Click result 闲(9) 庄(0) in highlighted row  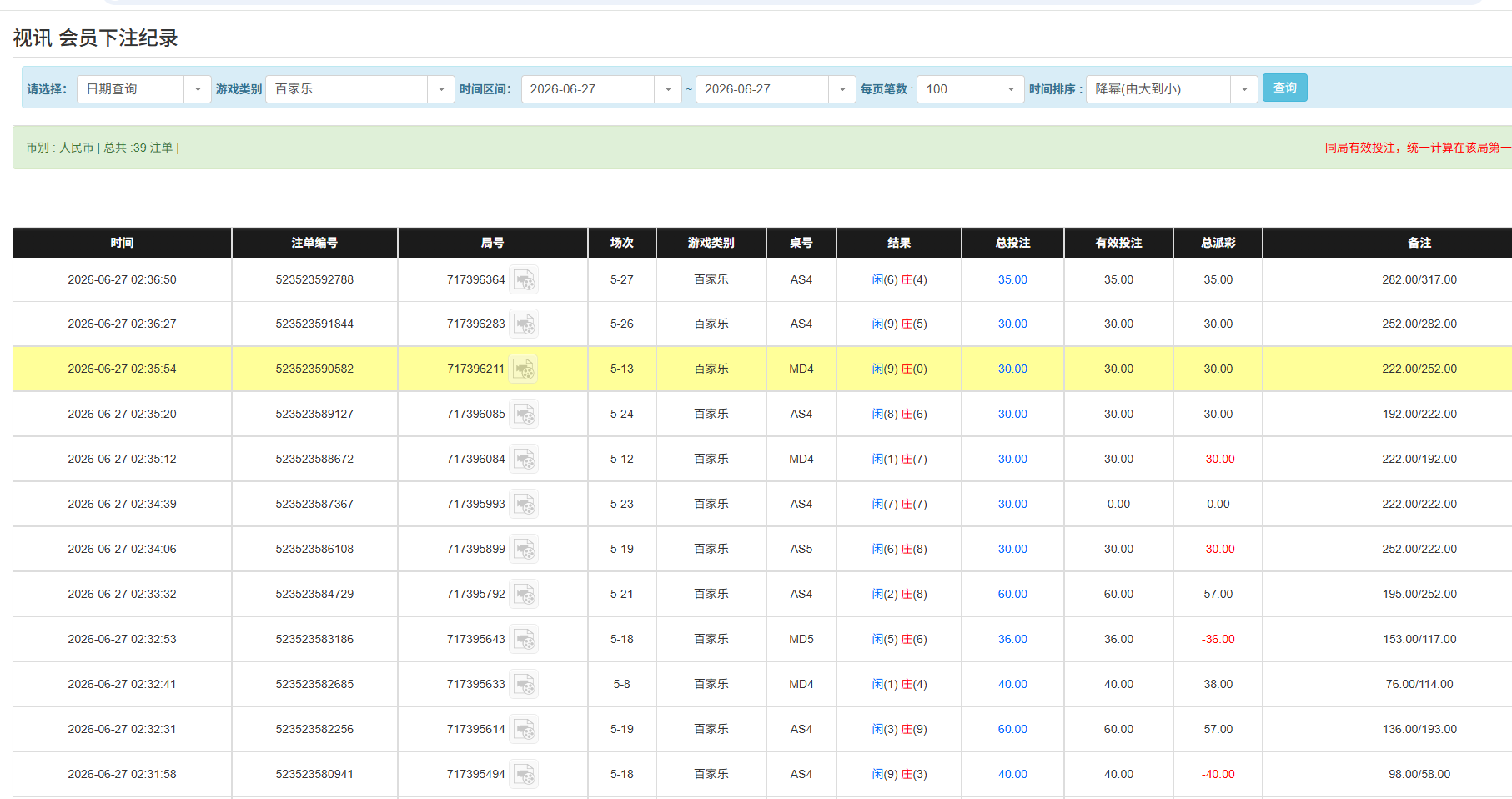click(899, 369)
